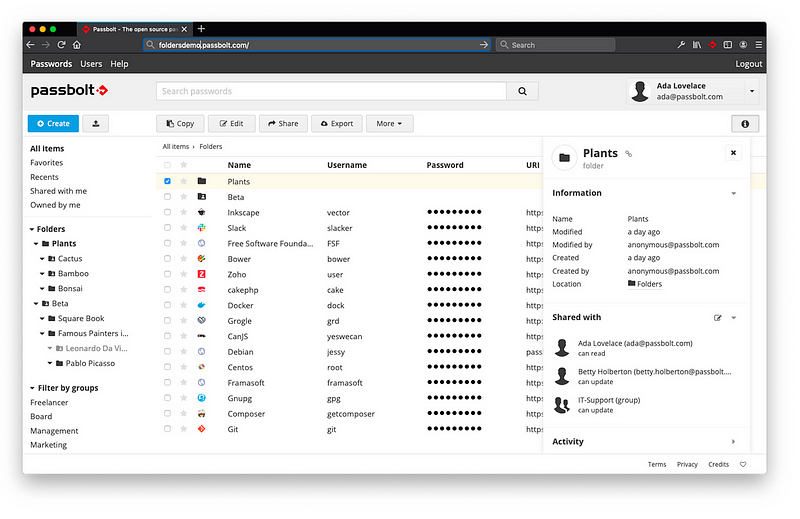Click the search magnifier button

[x=522, y=91]
